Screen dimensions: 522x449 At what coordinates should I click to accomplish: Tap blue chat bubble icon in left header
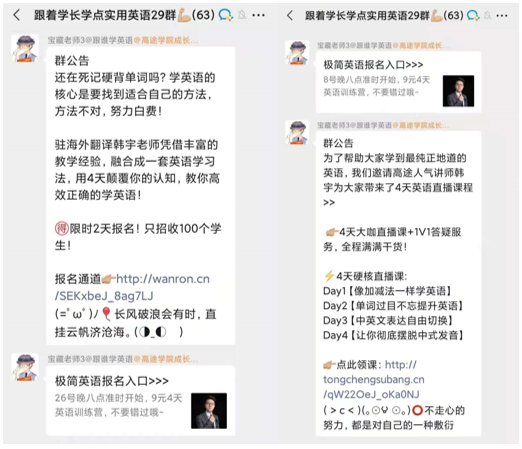(226, 15)
